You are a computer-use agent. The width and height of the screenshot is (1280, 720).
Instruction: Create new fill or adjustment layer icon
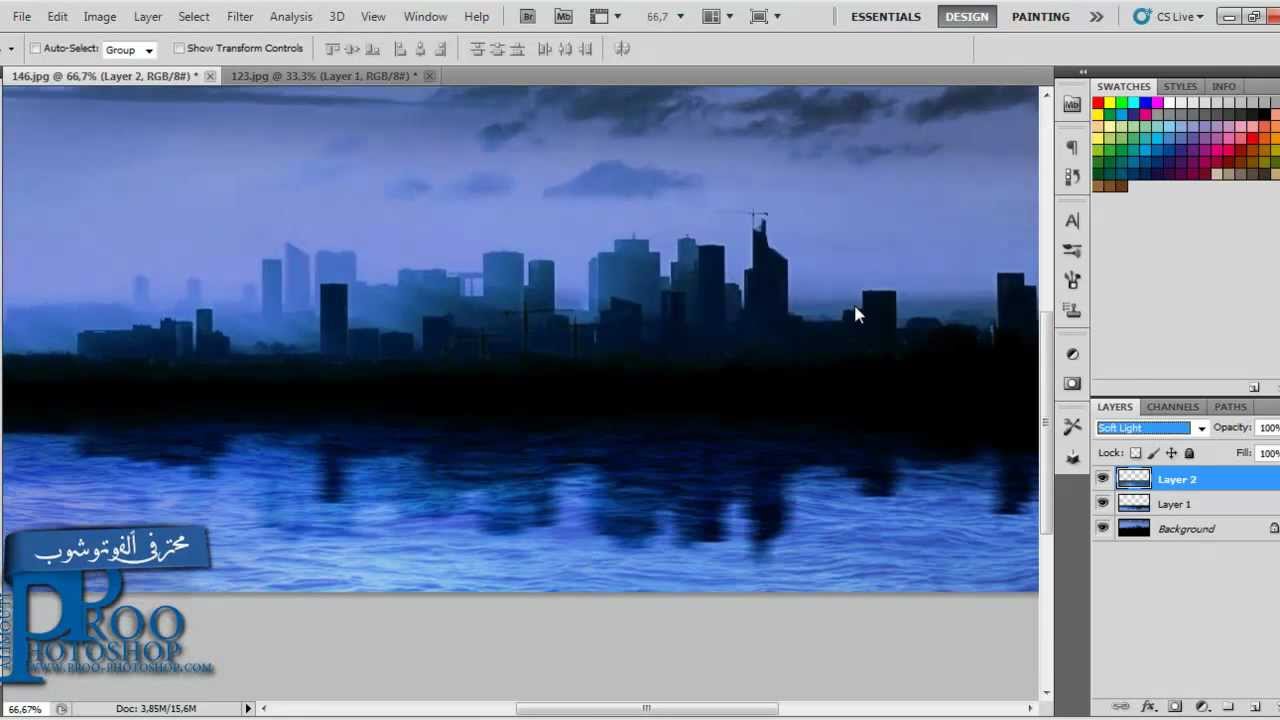point(1203,706)
